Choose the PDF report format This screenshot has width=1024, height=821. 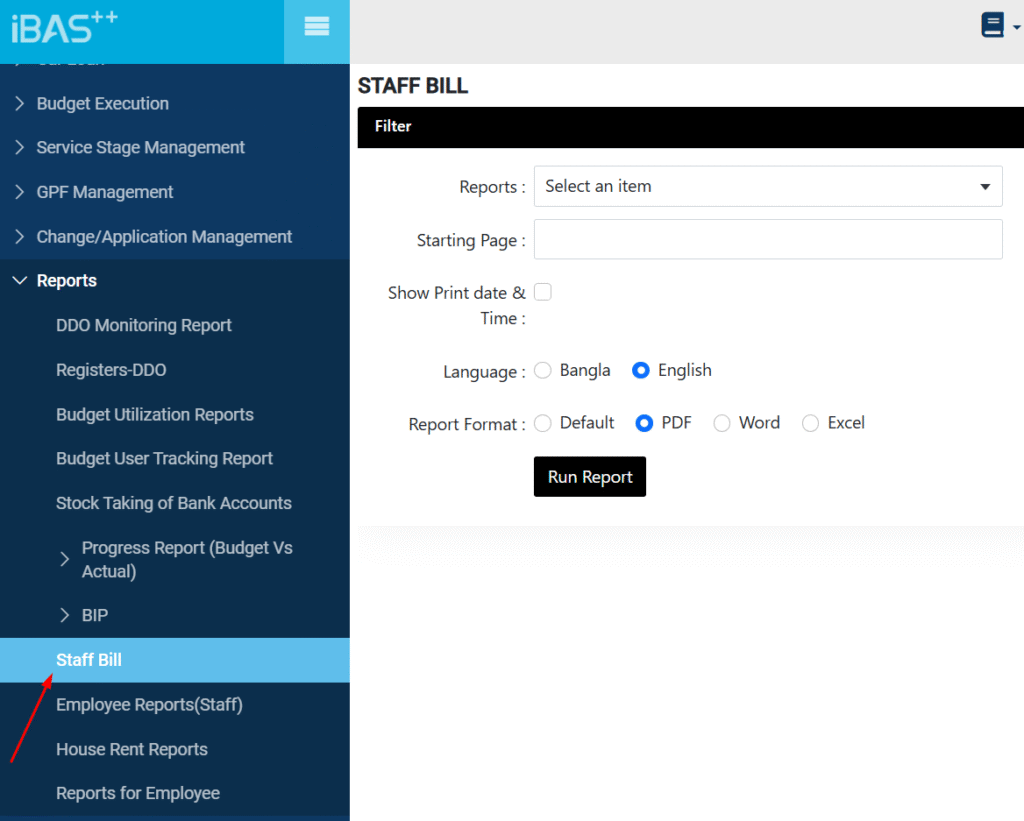click(645, 423)
